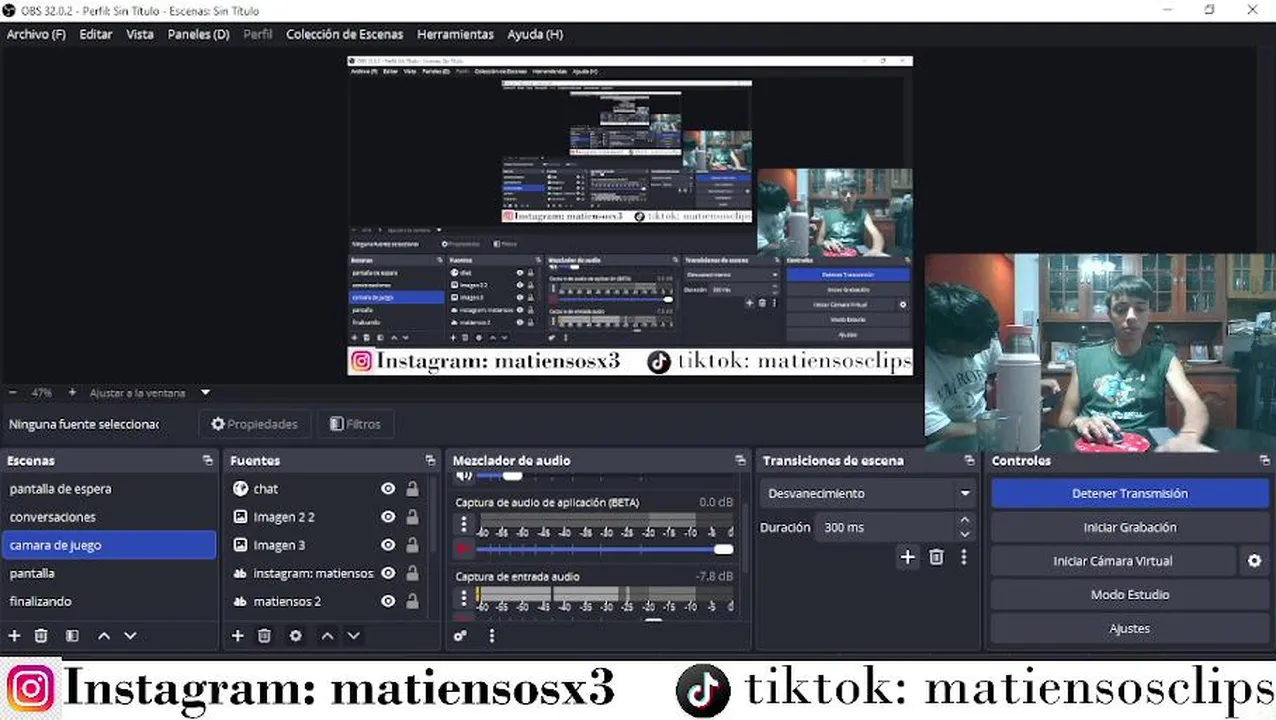The width and height of the screenshot is (1276, 720).
Task: Open the Editar menu
Action: (96, 34)
